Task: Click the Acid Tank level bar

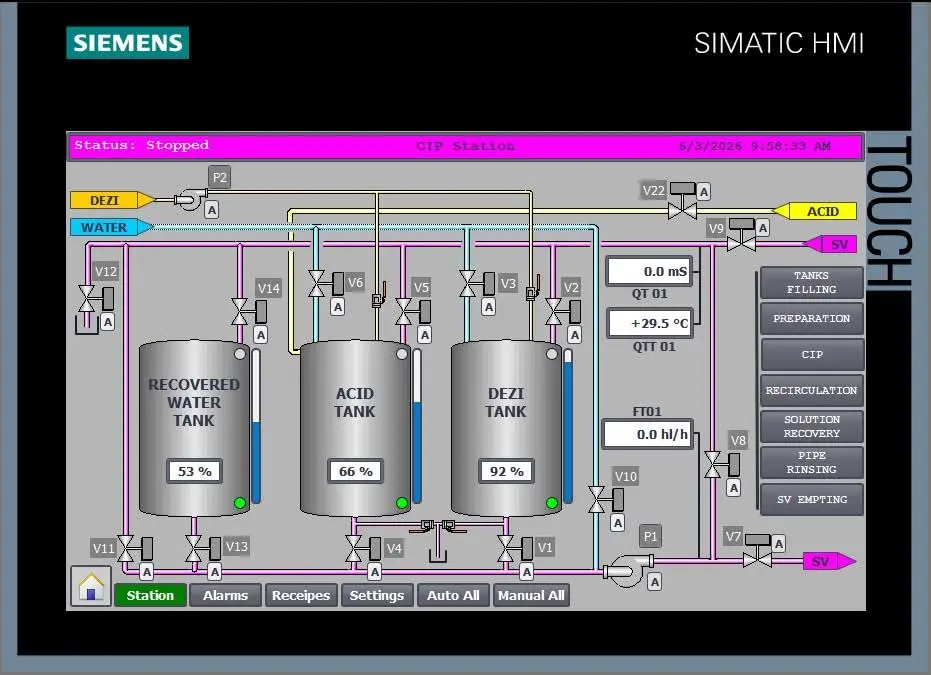Action: click(417, 426)
